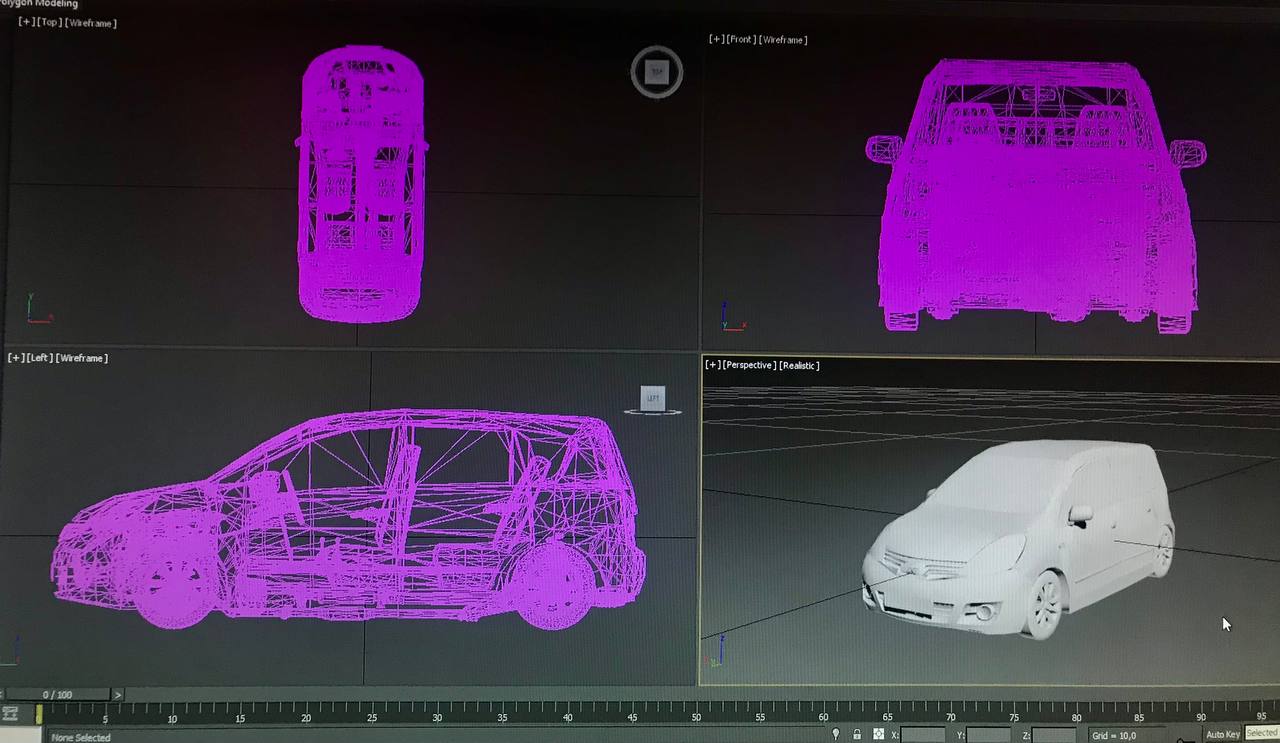Click frame 50 on the timeline
The height and width of the screenshot is (743, 1280).
point(696,717)
